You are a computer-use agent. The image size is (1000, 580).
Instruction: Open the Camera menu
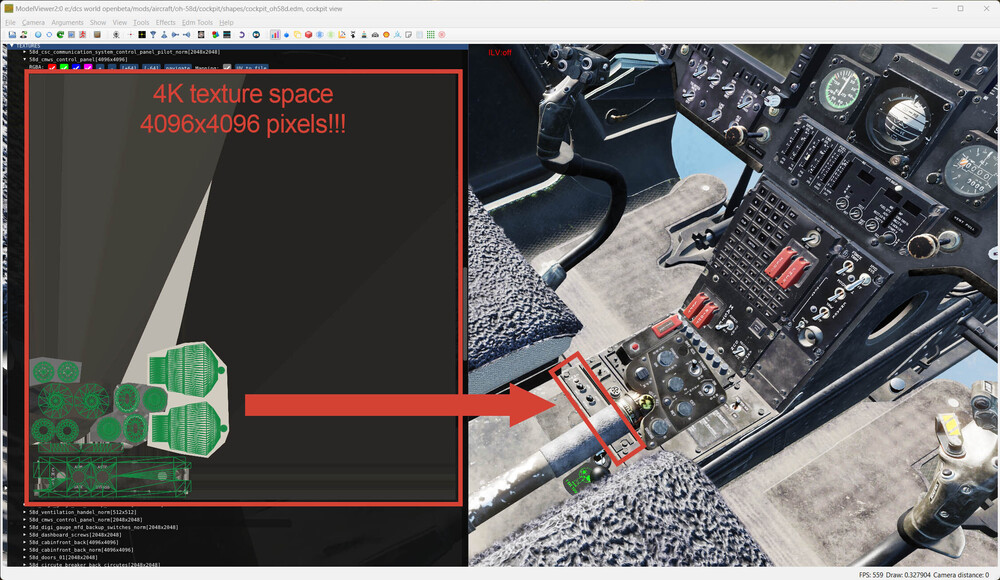tap(32, 22)
